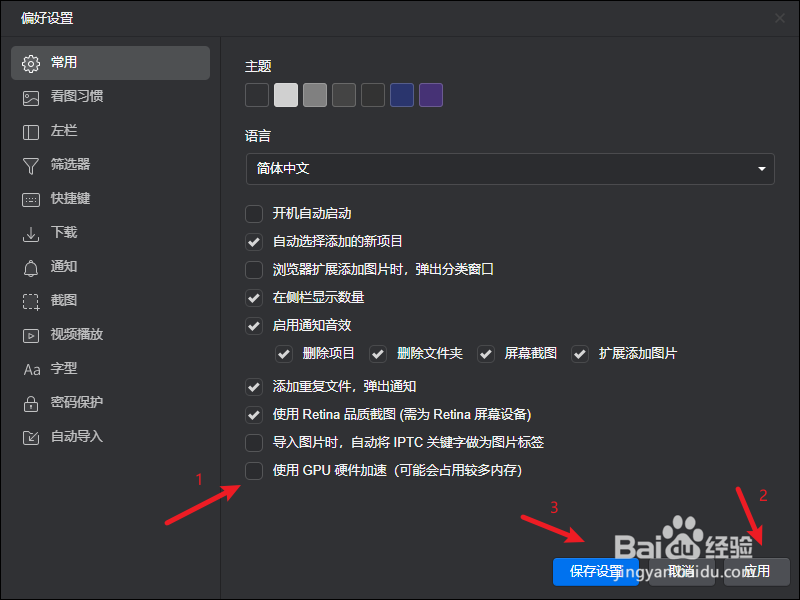Image resolution: width=800 pixels, height=600 pixels.
Task: Uncheck 自动选择添加的新项目
Action: pyautogui.click(x=254, y=242)
